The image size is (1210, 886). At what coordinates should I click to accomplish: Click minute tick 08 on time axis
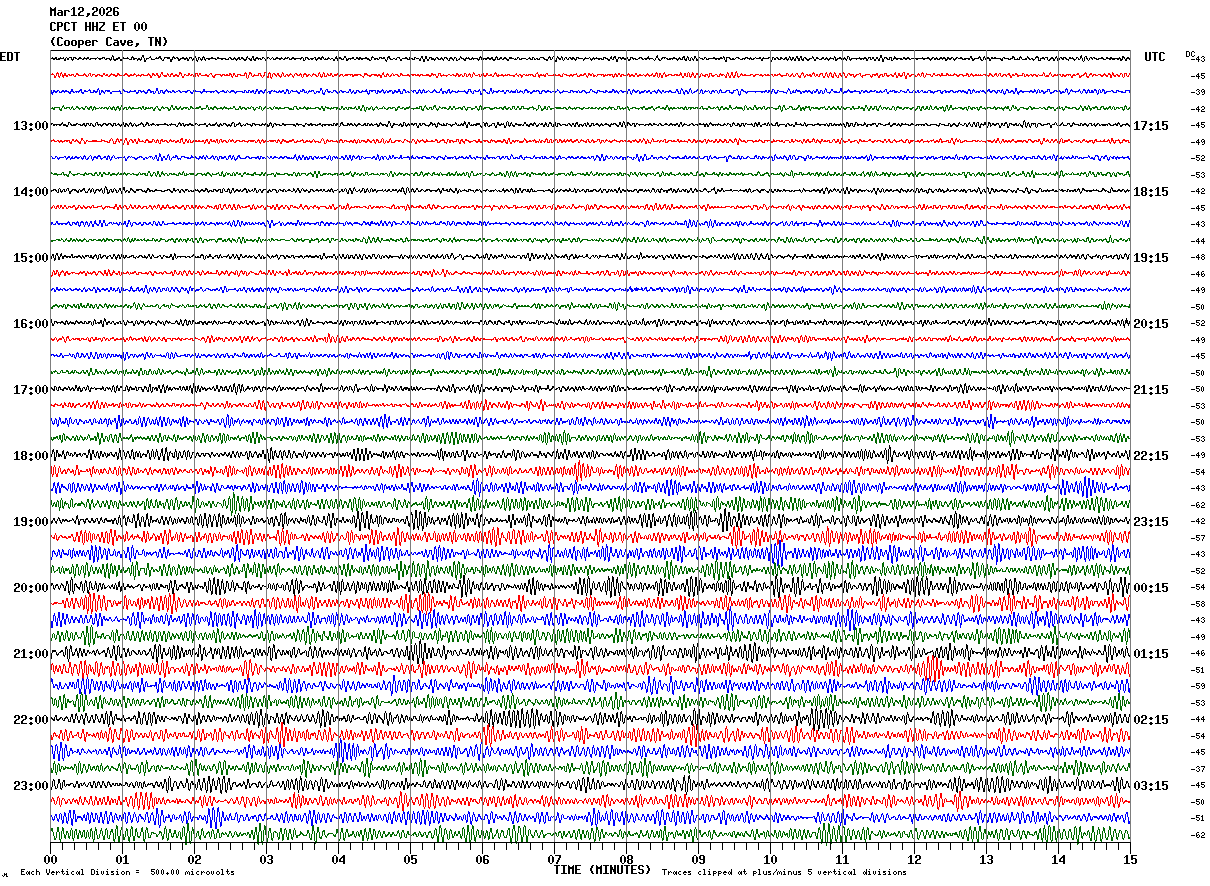coord(627,859)
